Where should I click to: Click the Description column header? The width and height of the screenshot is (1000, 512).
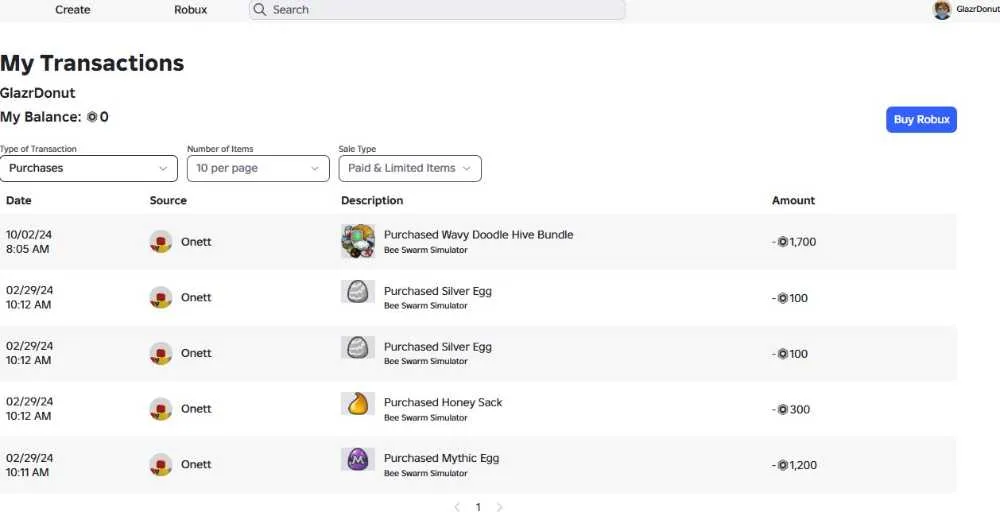point(372,200)
